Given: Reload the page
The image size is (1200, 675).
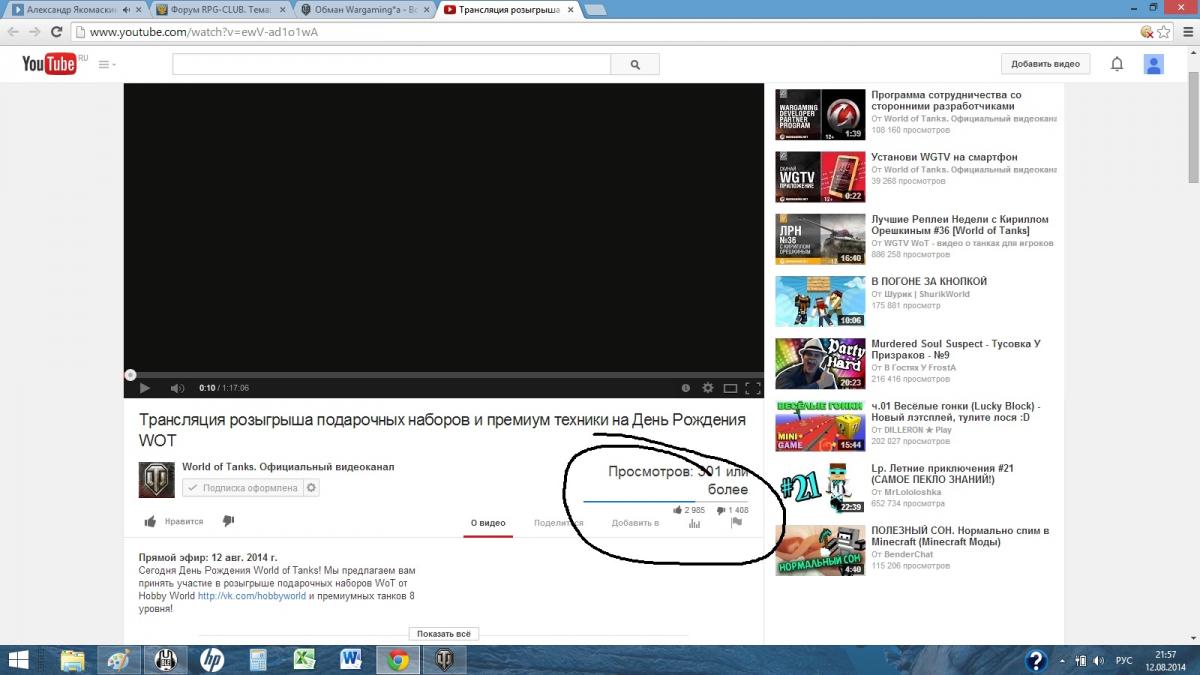Looking at the screenshot, I should [x=58, y=32].
